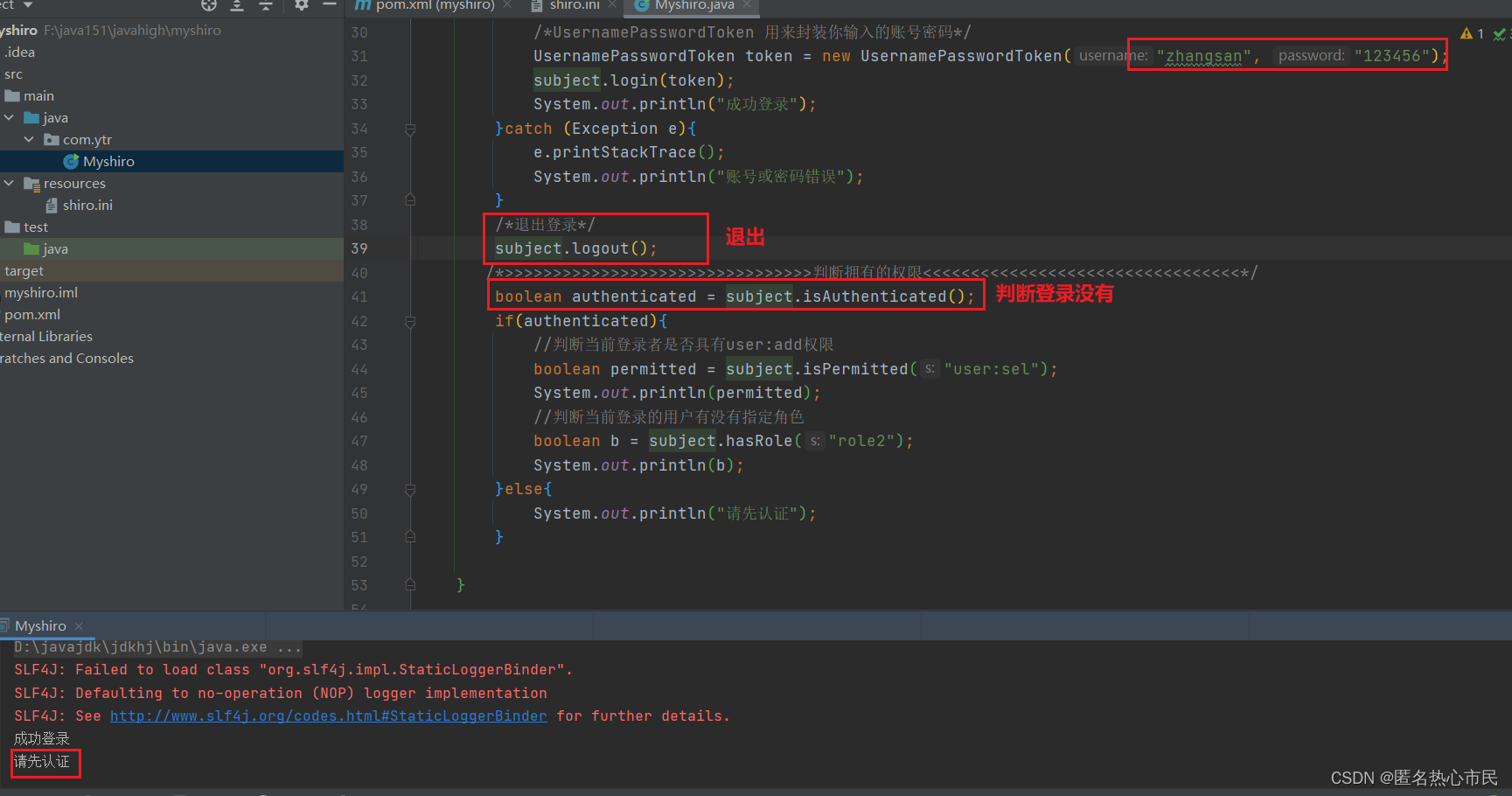Select Myshiro class in project tree
This screenshot has height=796, width=1512.
coord(108,162)
